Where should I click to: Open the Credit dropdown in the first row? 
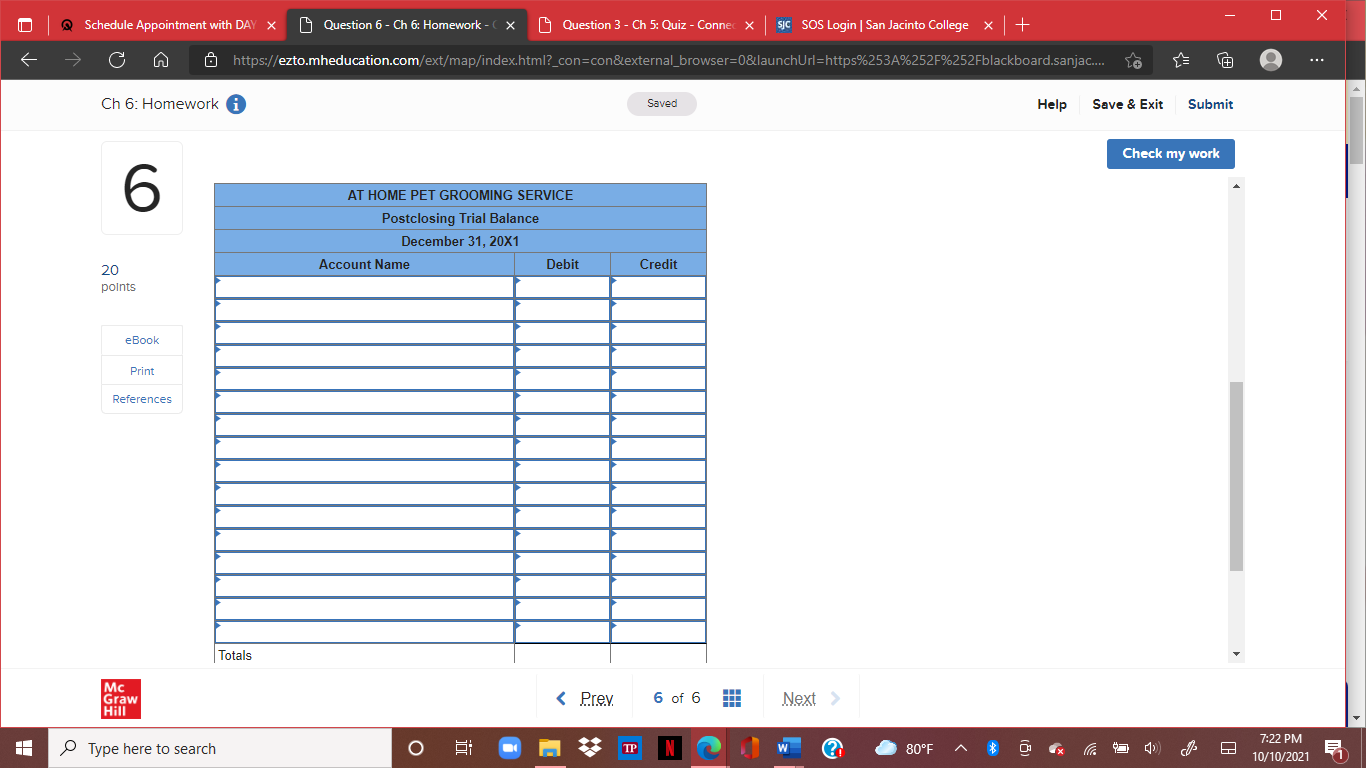click(614, 286)
